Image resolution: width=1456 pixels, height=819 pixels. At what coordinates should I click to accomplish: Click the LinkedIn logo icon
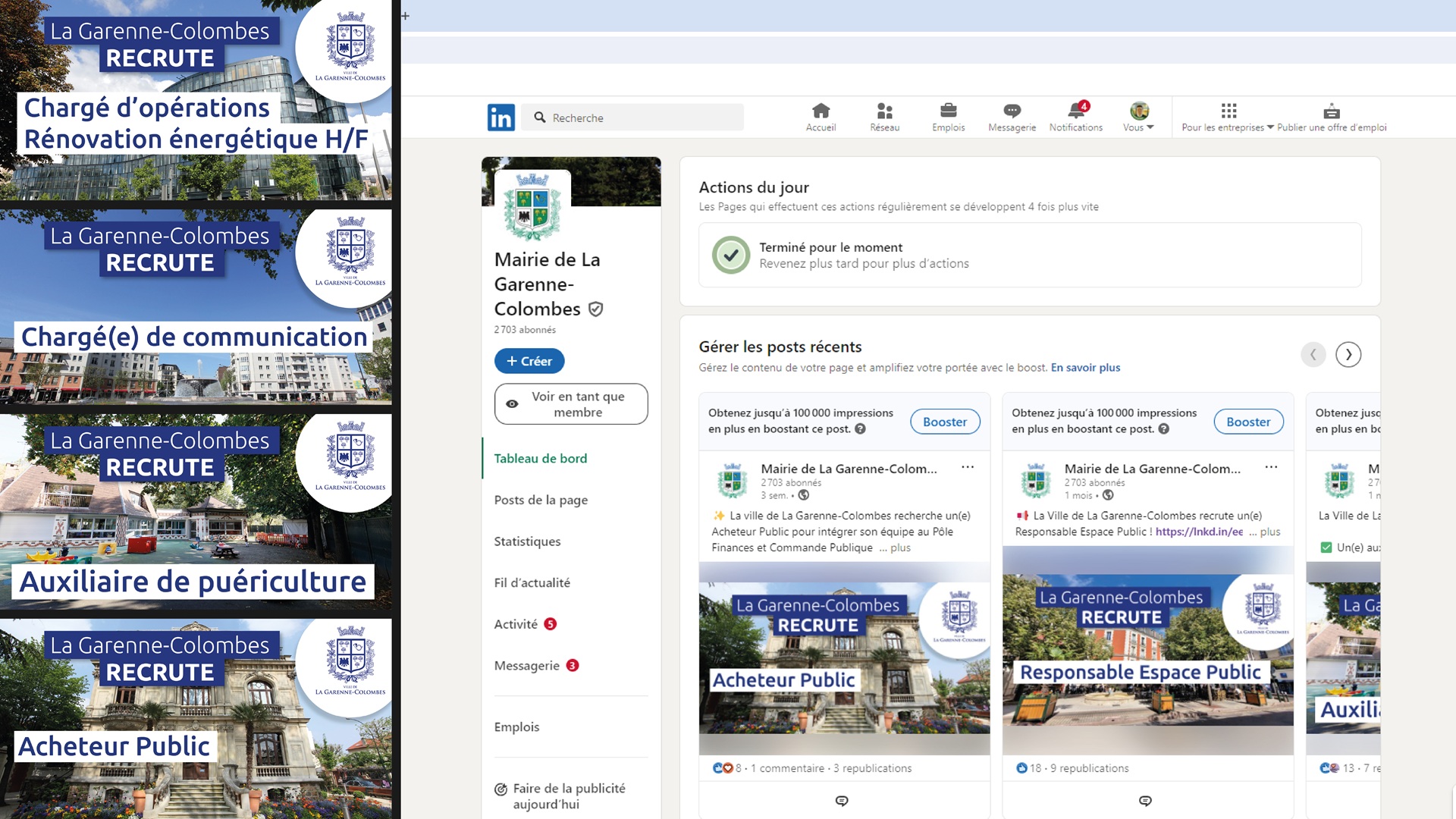[500, 118]
